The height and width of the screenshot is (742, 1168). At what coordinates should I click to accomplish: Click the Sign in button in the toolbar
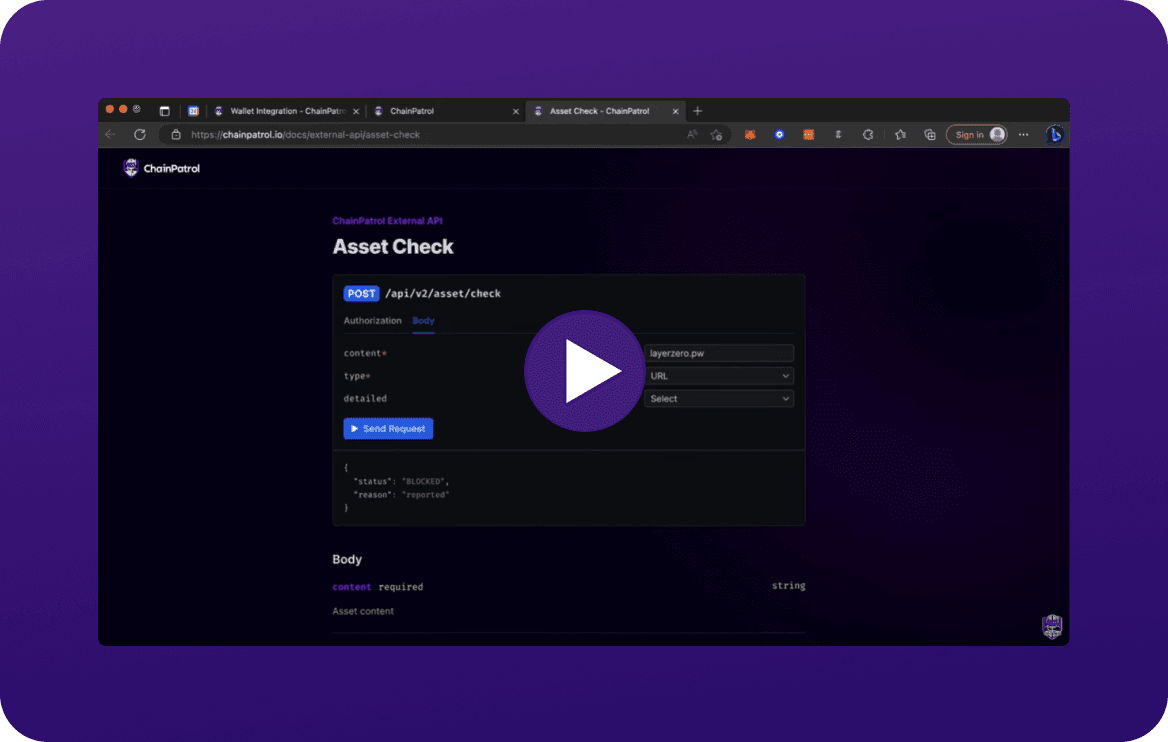(977, 135)
